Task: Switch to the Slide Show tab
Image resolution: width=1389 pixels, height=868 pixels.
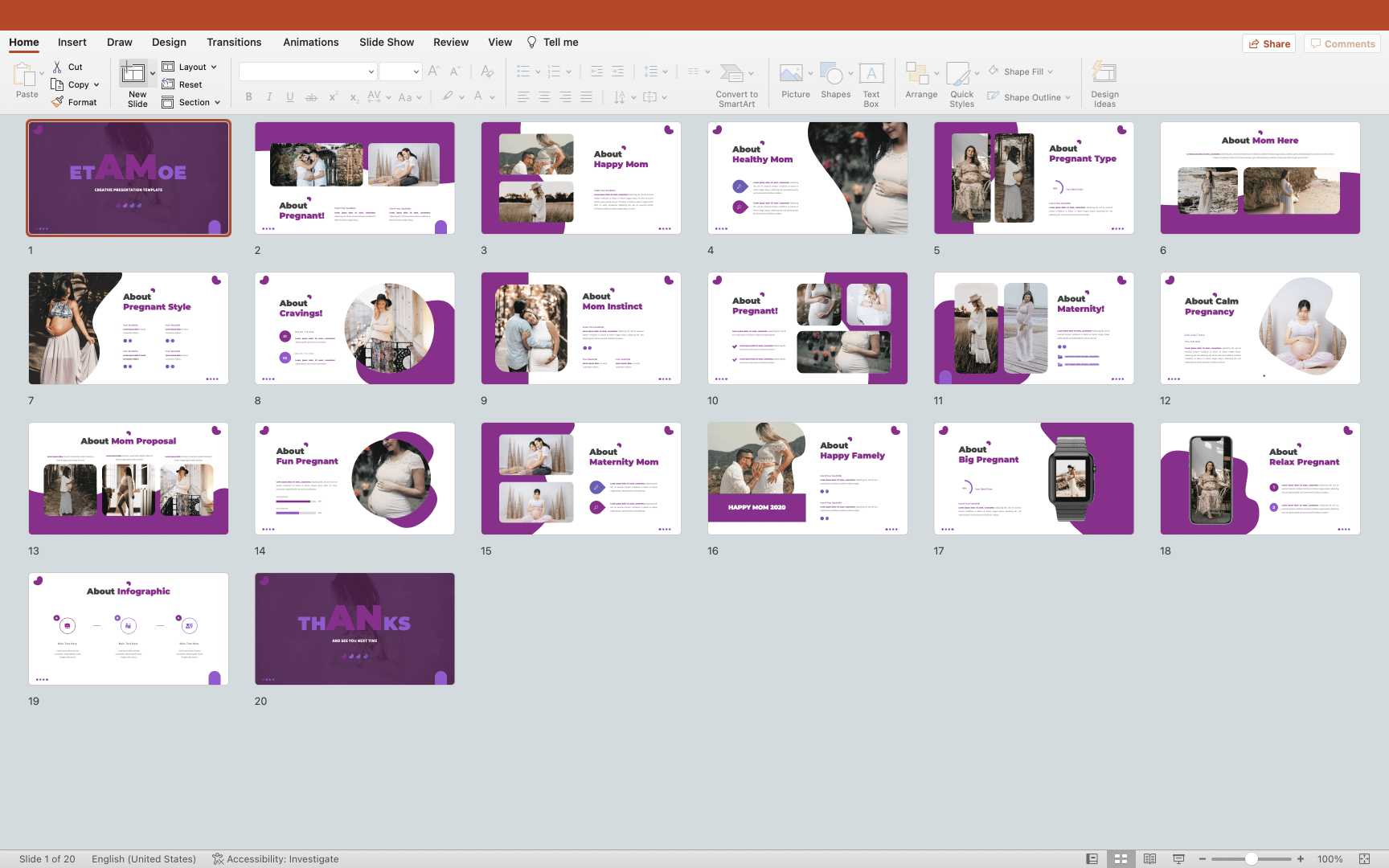Action: point(387,43)
